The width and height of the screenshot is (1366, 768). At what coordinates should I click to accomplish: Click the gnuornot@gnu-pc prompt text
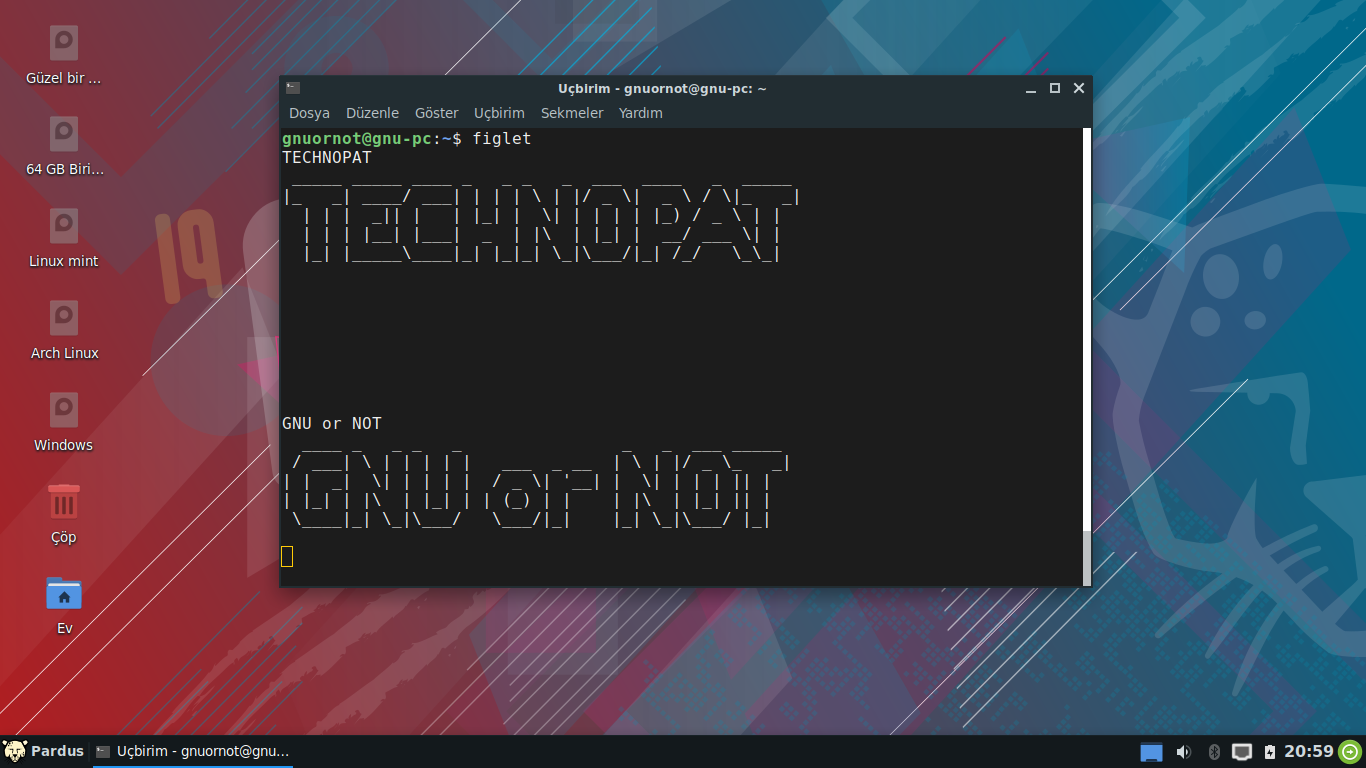click(357, 139)
